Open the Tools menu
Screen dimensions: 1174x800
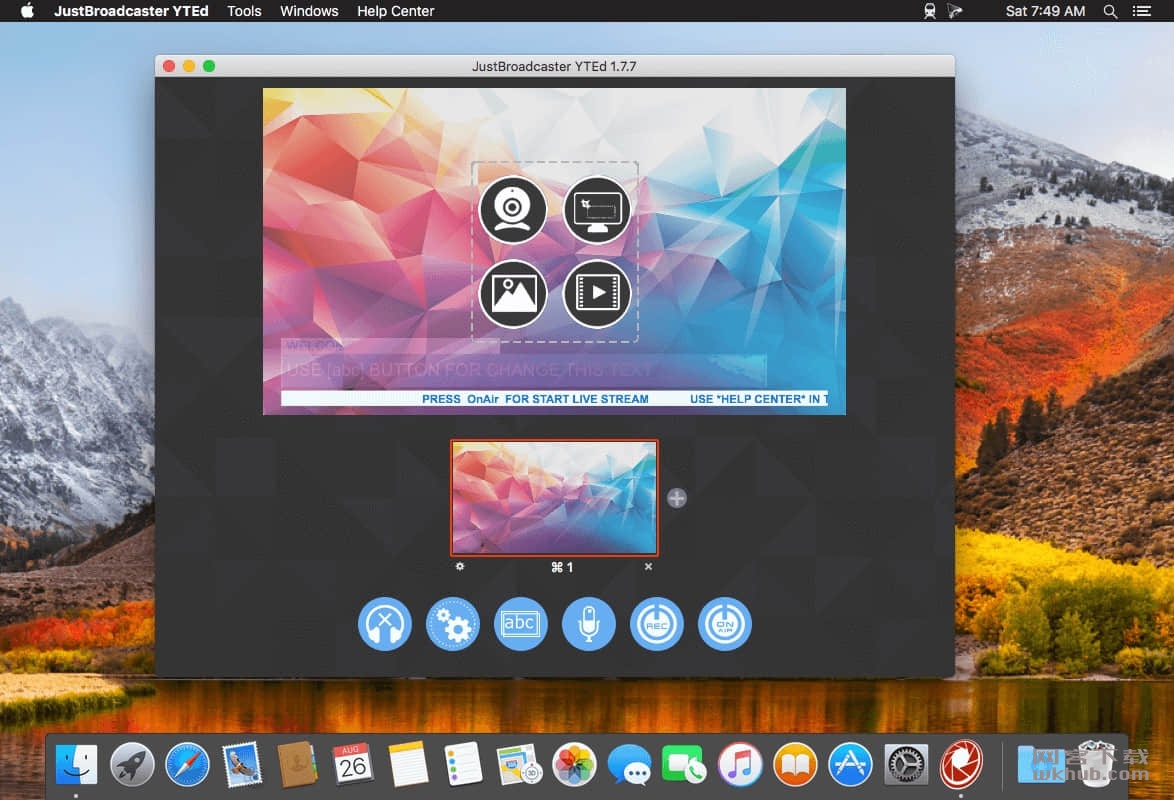click(x=244, y=11)
